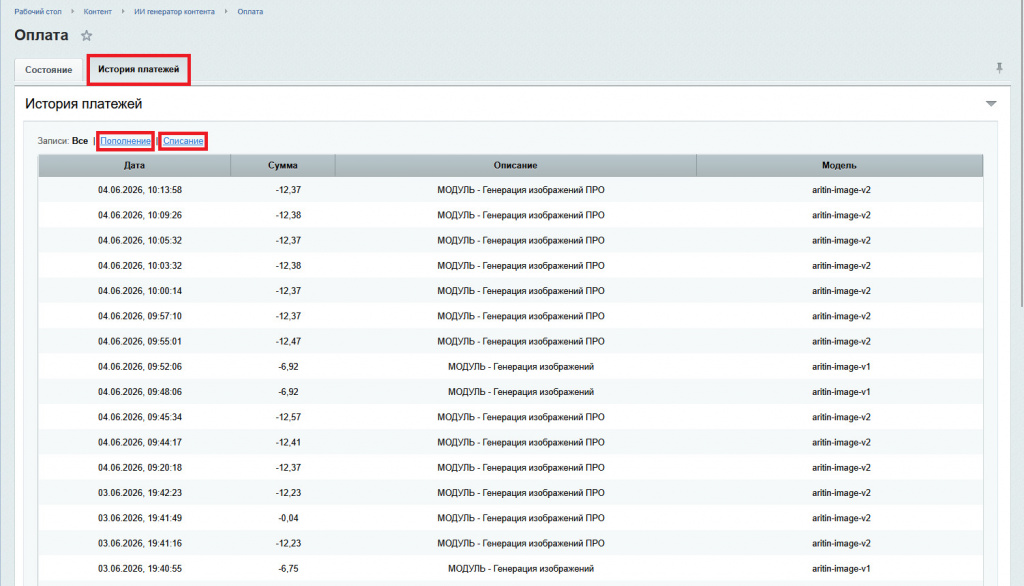Click description in the 09:48:06 row
This screenshot has height=586, width=1024.
[x=520, y=392]
